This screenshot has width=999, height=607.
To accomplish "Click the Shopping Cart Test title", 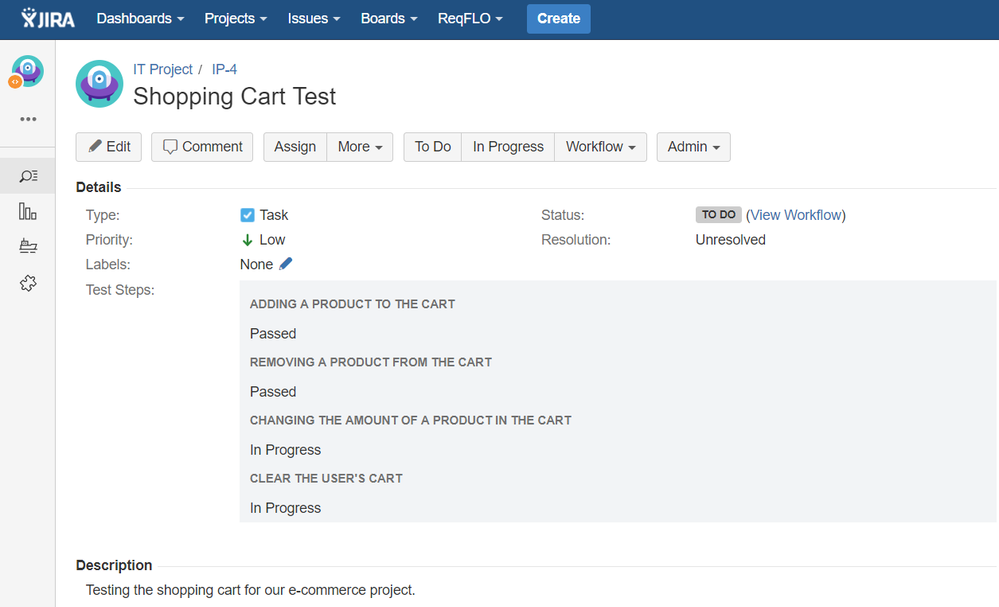I will 234,97.
